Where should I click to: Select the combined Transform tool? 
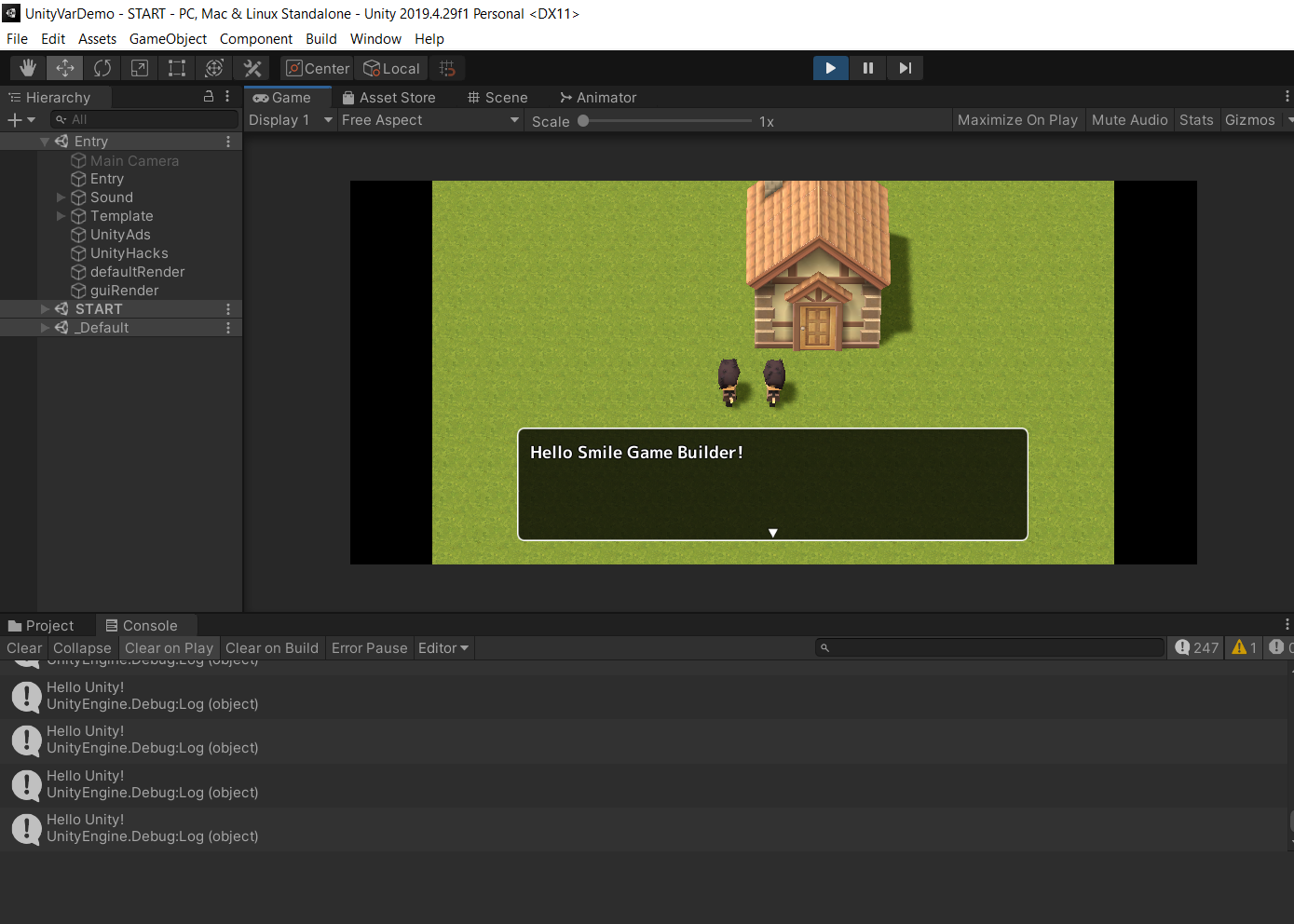click(214, 68)
